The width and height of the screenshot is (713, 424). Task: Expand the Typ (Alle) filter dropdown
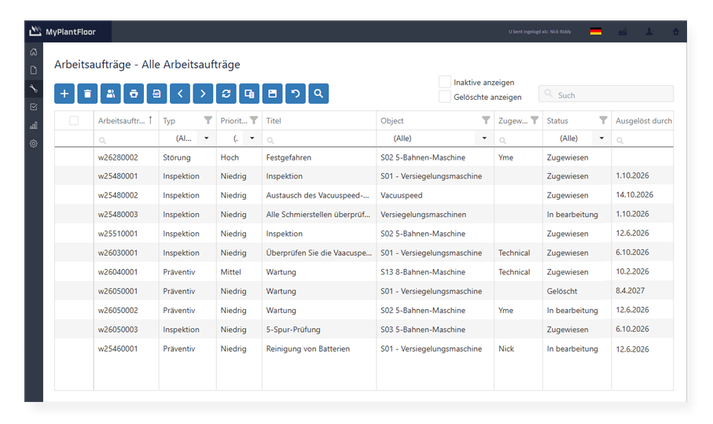point(206,138)
